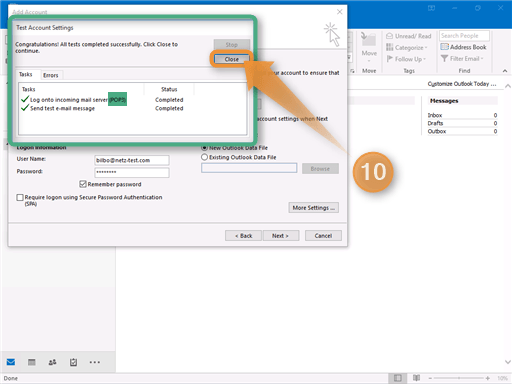This screenshot has width=512, height=384.
Task: Click the existing data file path field
Action: pos(249,168)
